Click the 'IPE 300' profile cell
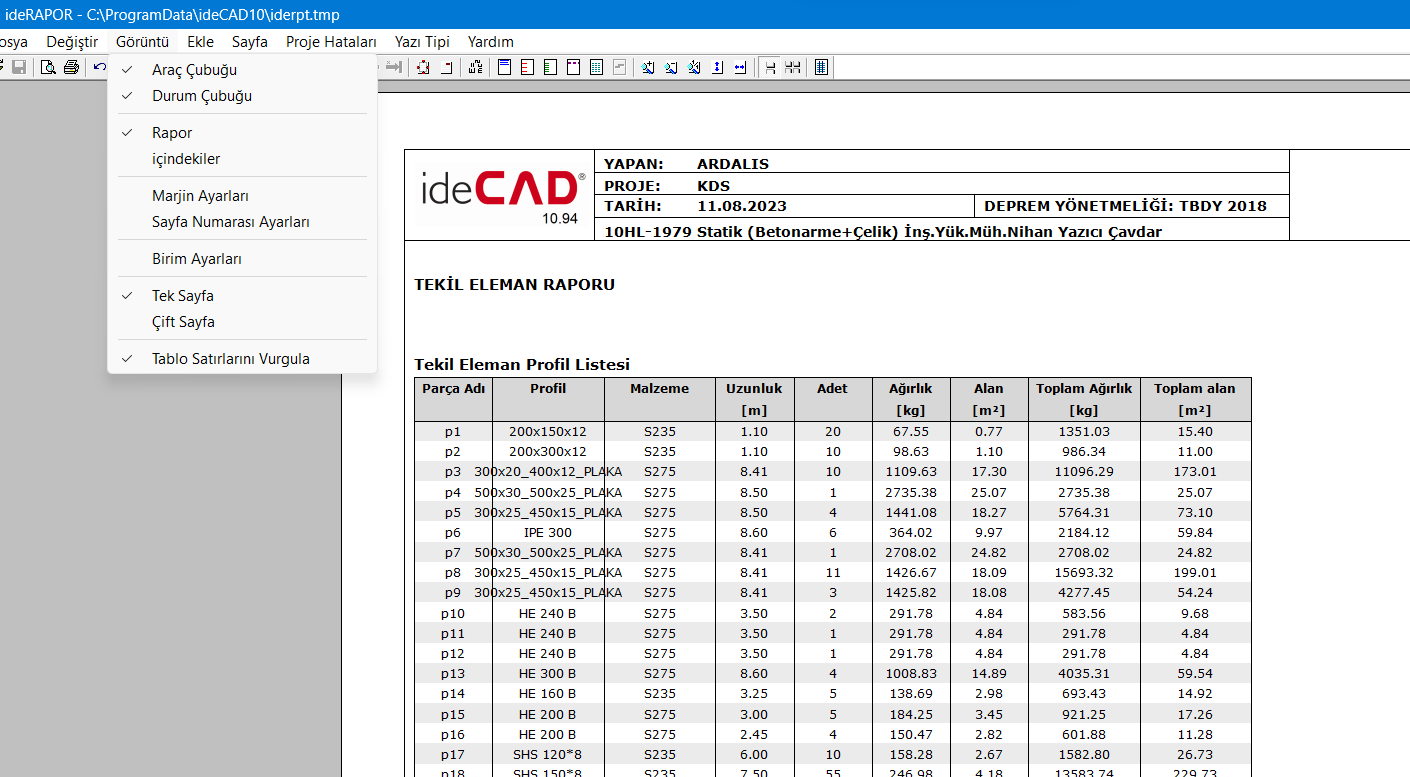The height and width of the screenshot is (777, 1410). click(548, 533)
